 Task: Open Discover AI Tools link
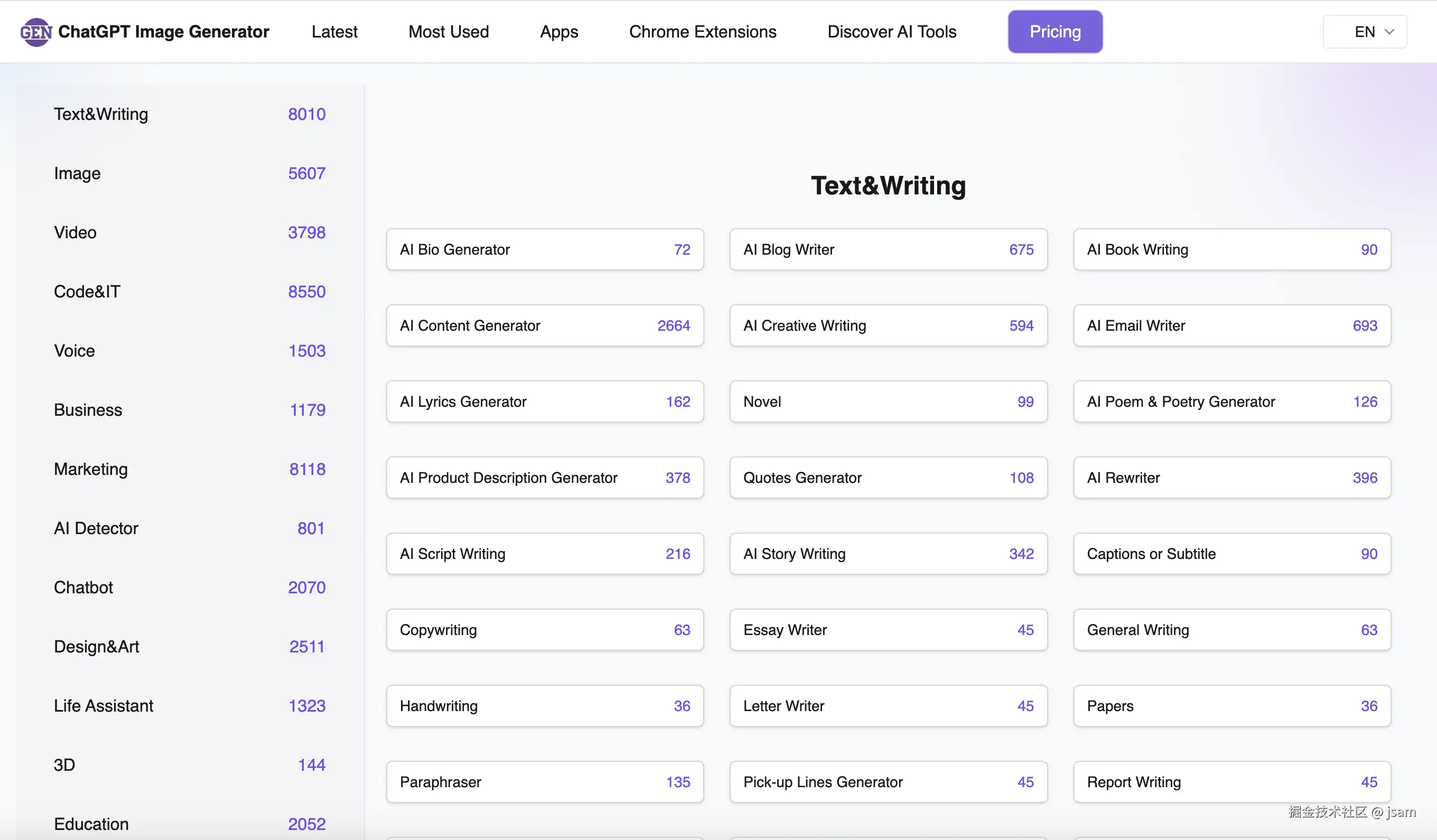(x=891, y=32)
